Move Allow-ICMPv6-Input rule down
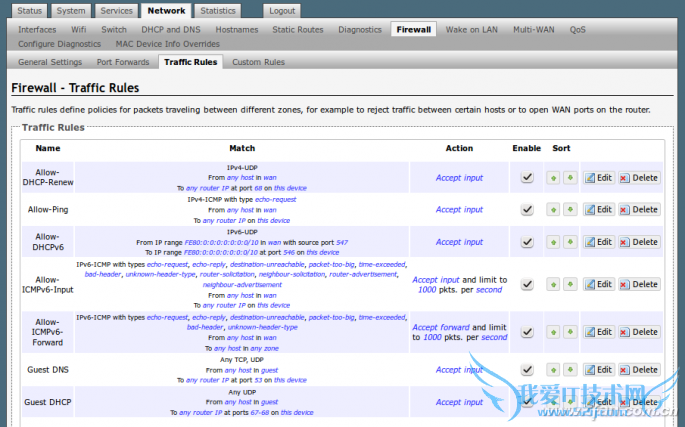685x427 pixels. [569, 285]
